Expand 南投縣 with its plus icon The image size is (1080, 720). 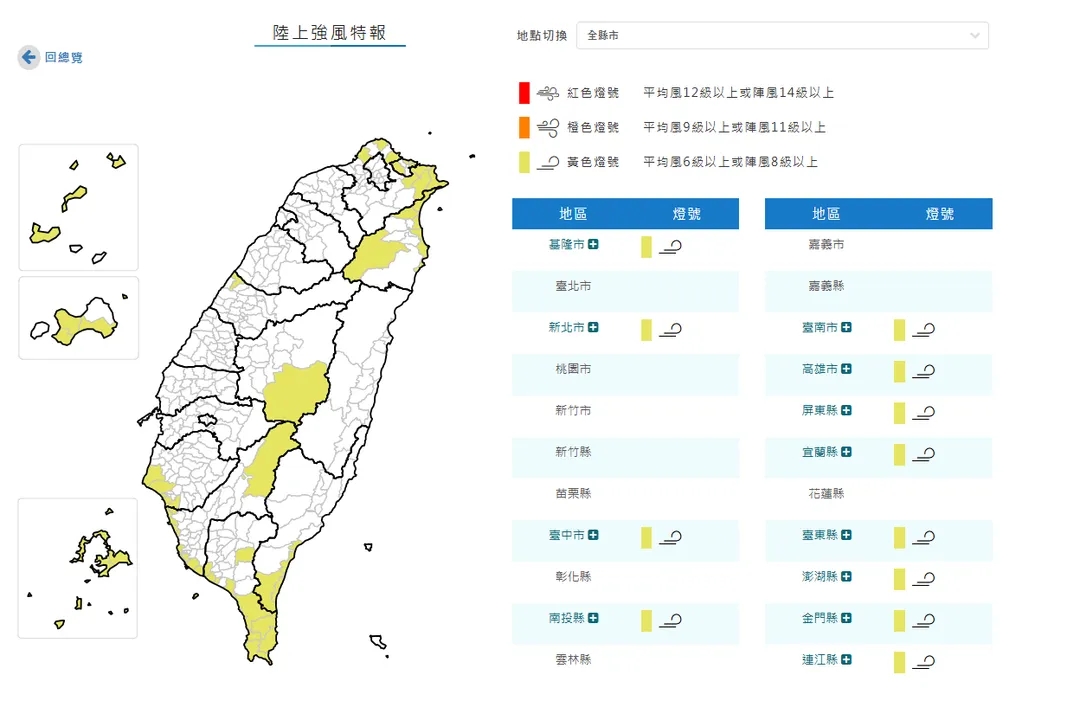[593, 618]
